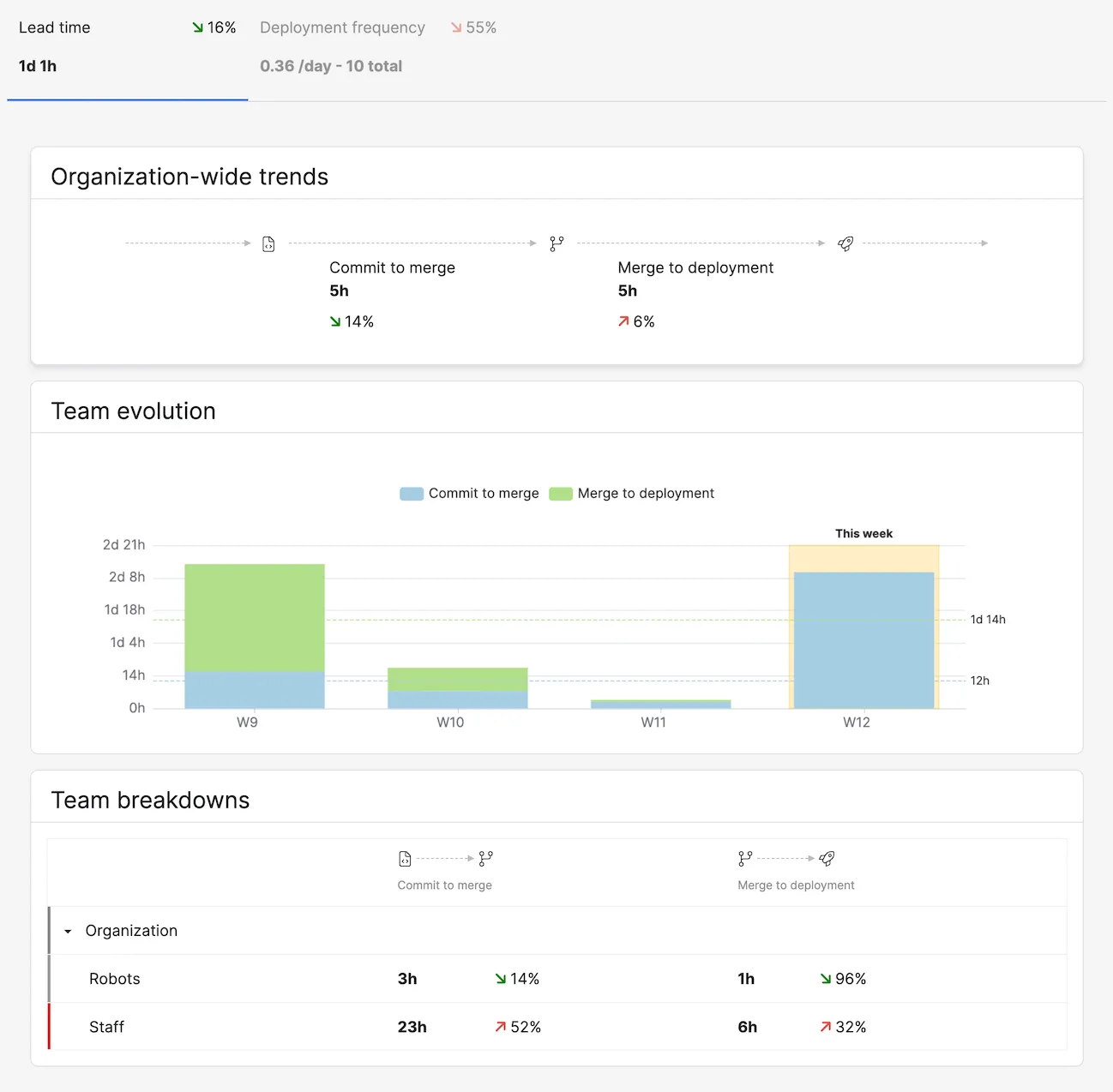This screenshot has height=1092, width=1113.
Task: Click the rocket deployment icon in Organization-wide trends
Action: coord(845,244)
